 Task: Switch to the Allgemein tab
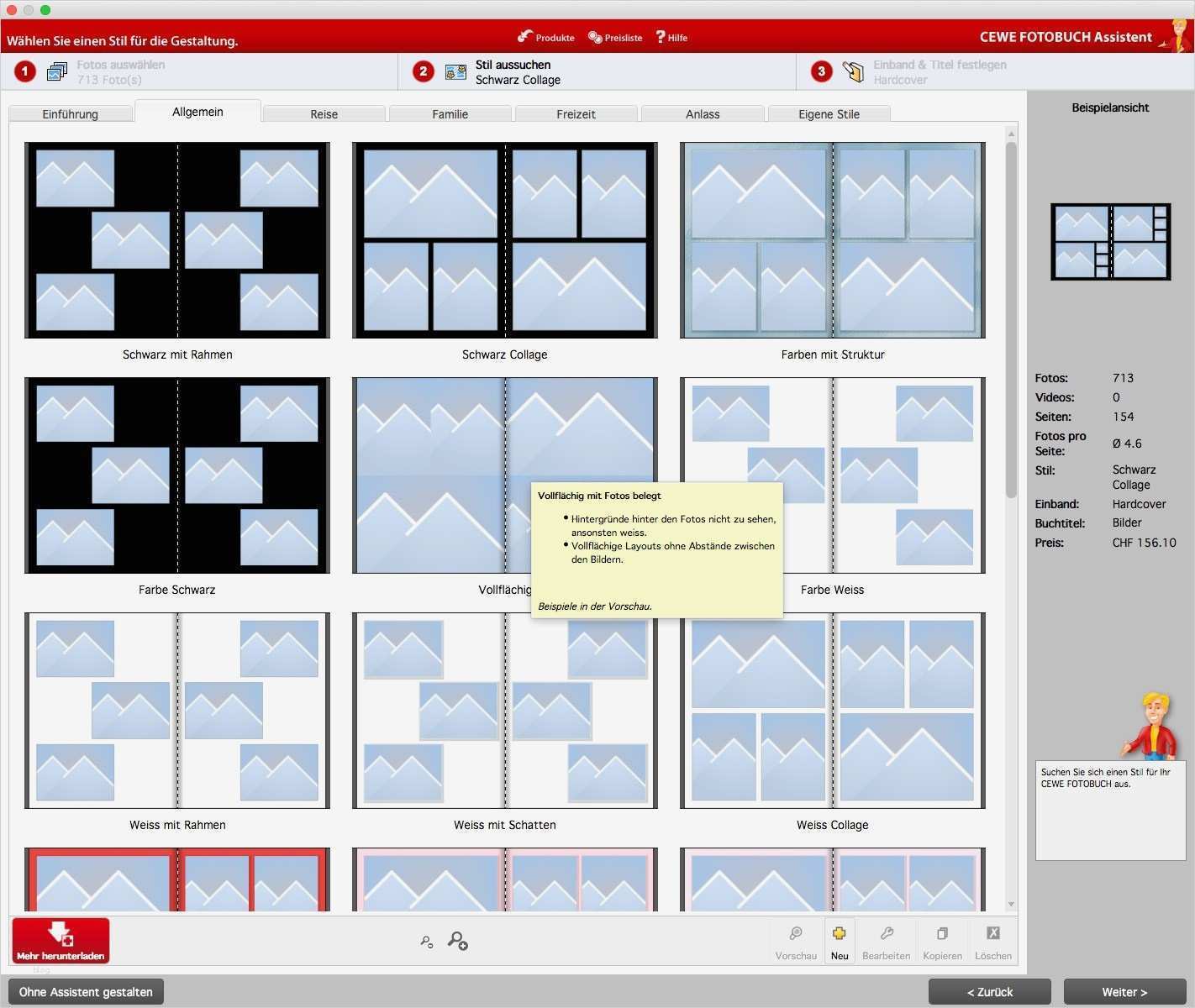(x=197, y=112)
